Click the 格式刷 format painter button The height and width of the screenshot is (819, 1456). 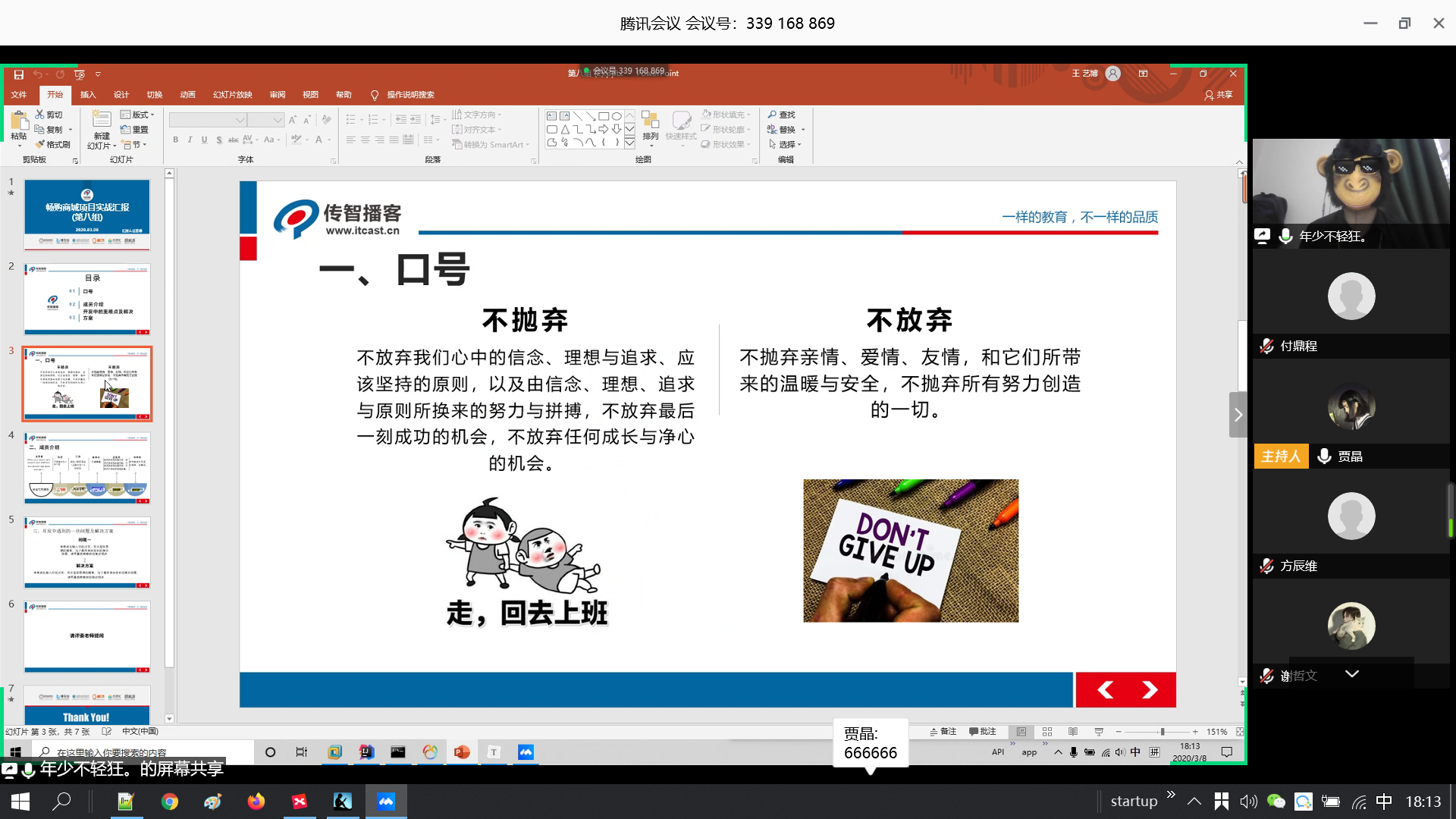tap(53, 145)
